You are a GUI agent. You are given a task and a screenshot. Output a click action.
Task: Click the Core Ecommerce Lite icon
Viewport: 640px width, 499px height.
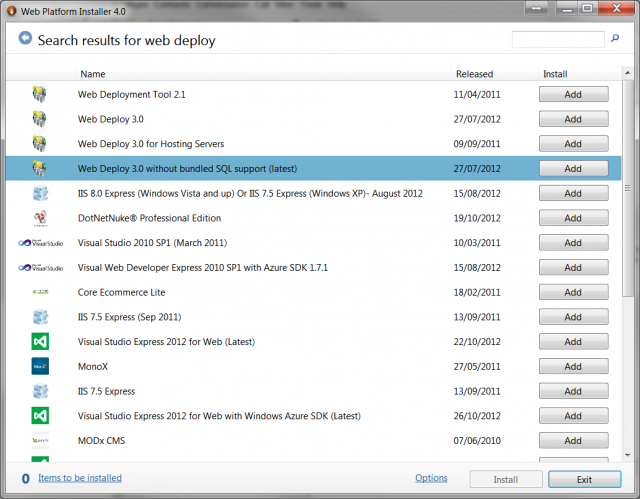40,292
